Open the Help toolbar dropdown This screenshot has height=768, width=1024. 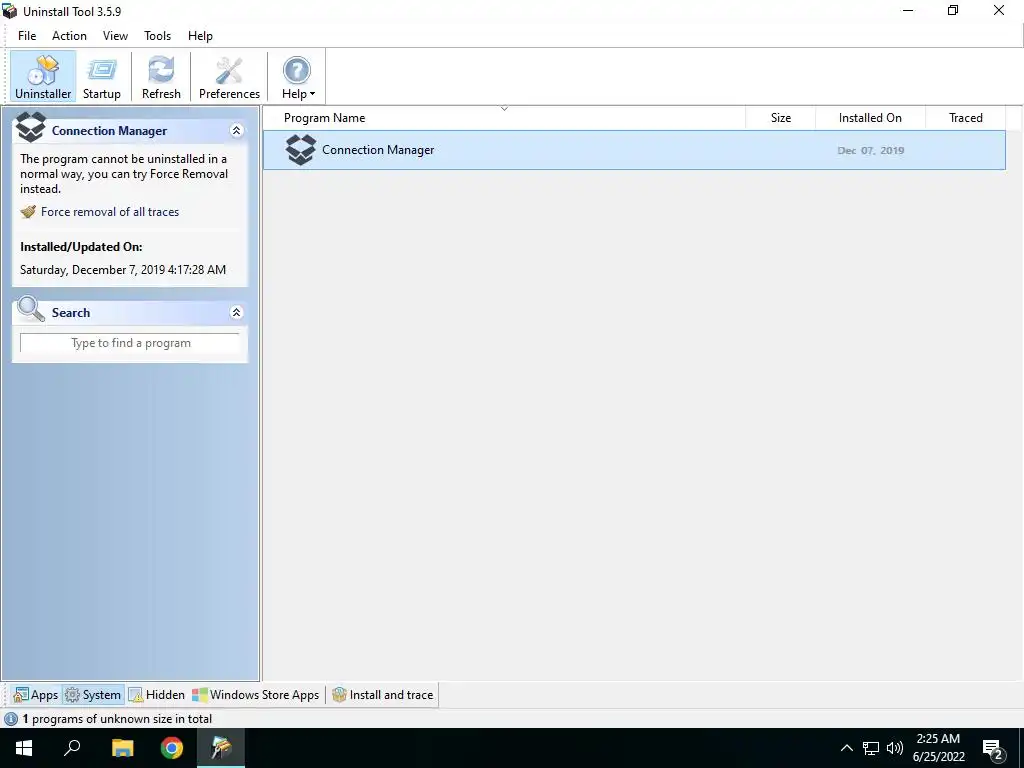pyautogui.click(x=298, y=76)
